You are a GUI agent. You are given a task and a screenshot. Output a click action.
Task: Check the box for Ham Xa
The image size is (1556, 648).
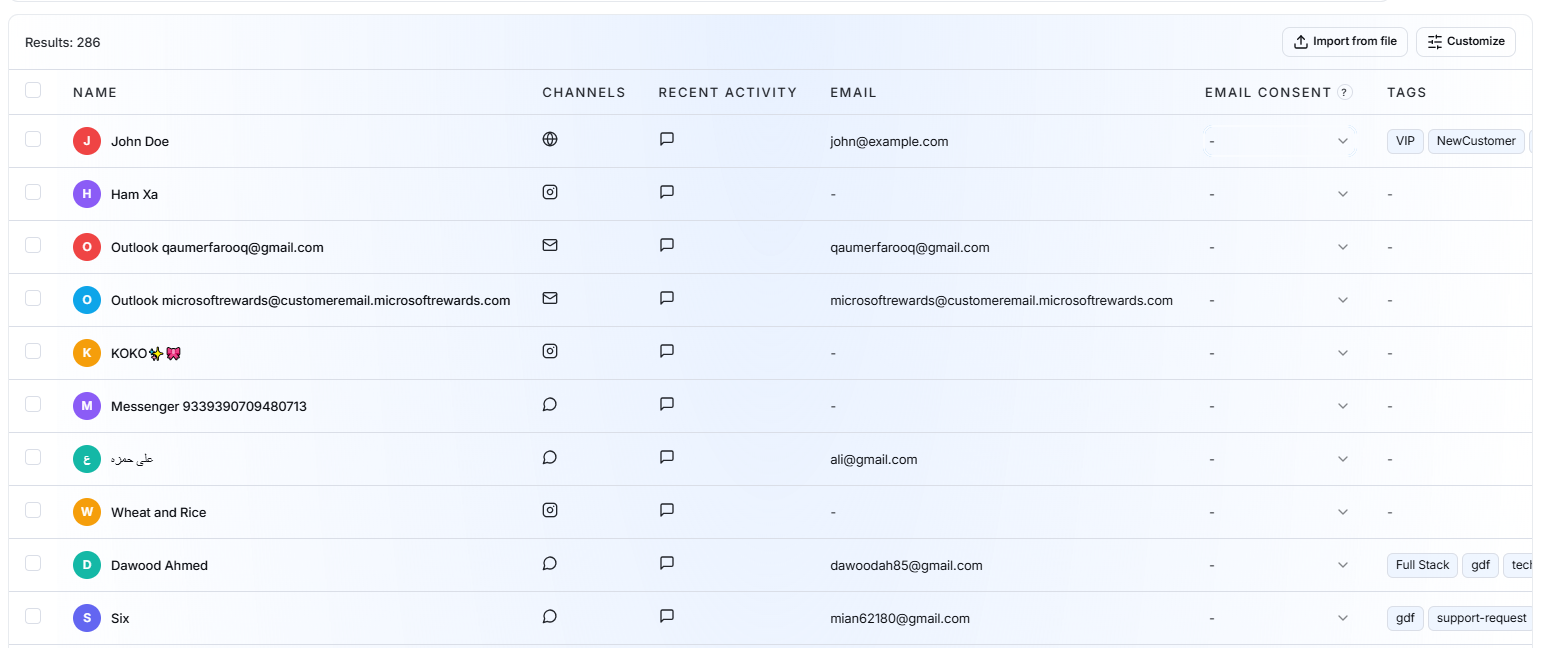coord(33,192)
